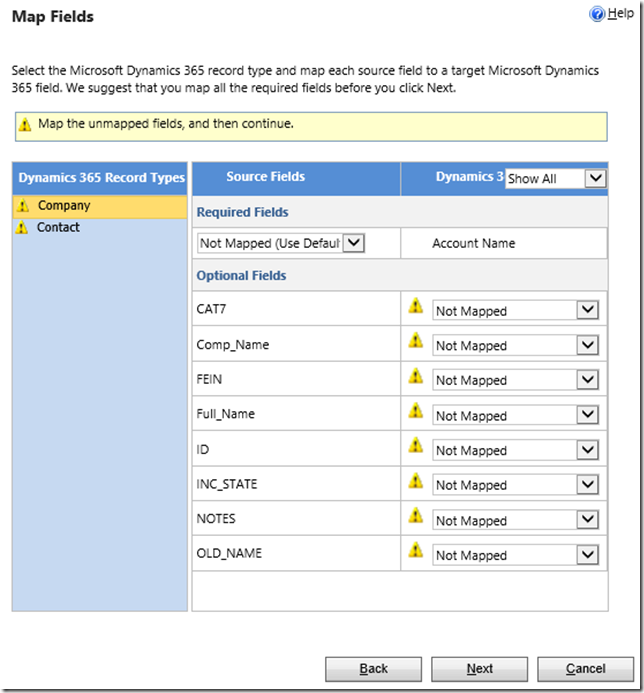The width and height of the screenshot is (644, 693).
Task: Click the blue Help question mark icon
Action: coord(597,14)
